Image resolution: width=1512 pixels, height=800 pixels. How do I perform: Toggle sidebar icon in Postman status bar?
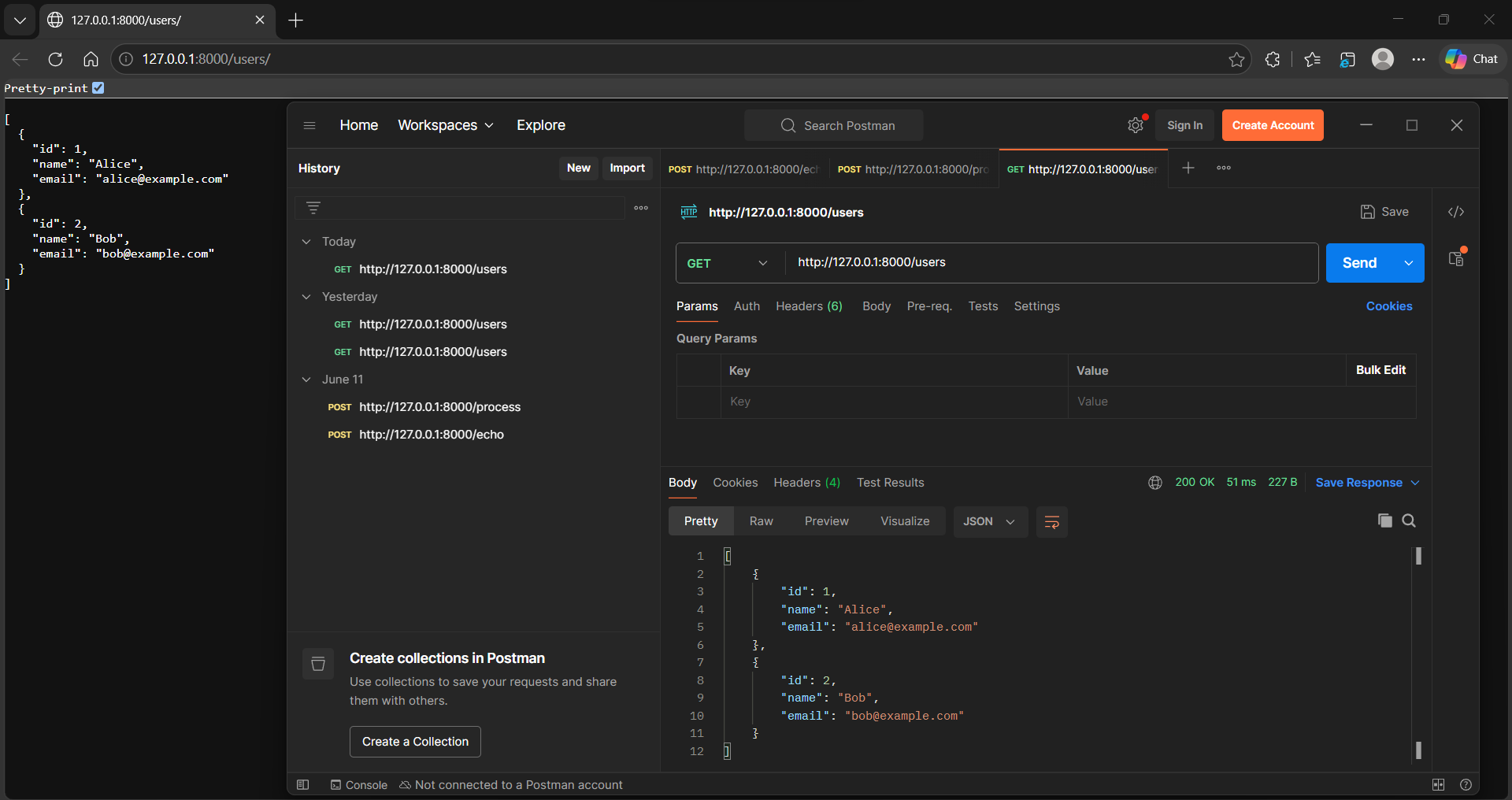pos(302,785)
